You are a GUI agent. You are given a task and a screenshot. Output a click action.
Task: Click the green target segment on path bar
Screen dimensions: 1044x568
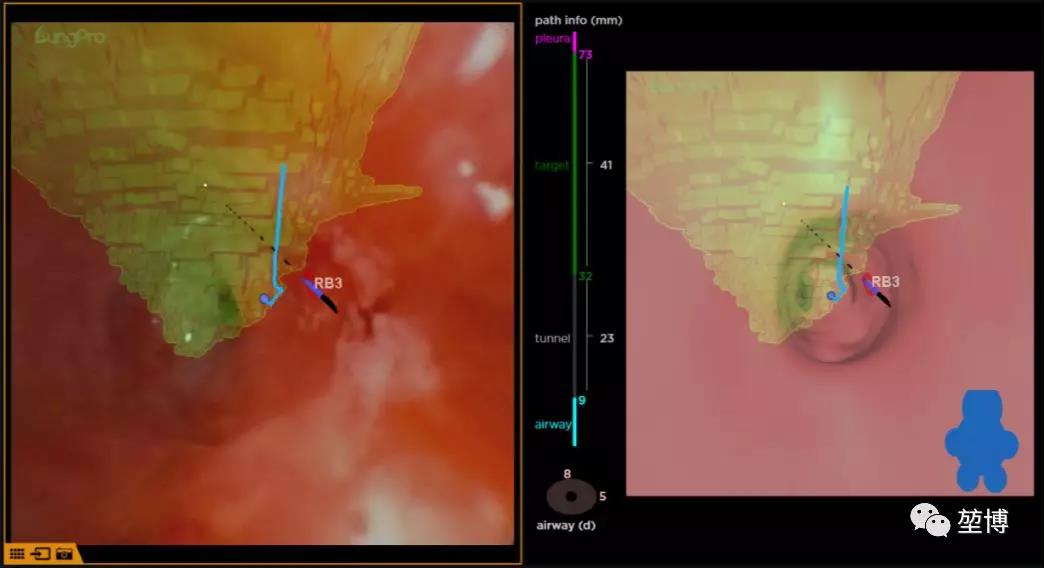tap(574, 165)
